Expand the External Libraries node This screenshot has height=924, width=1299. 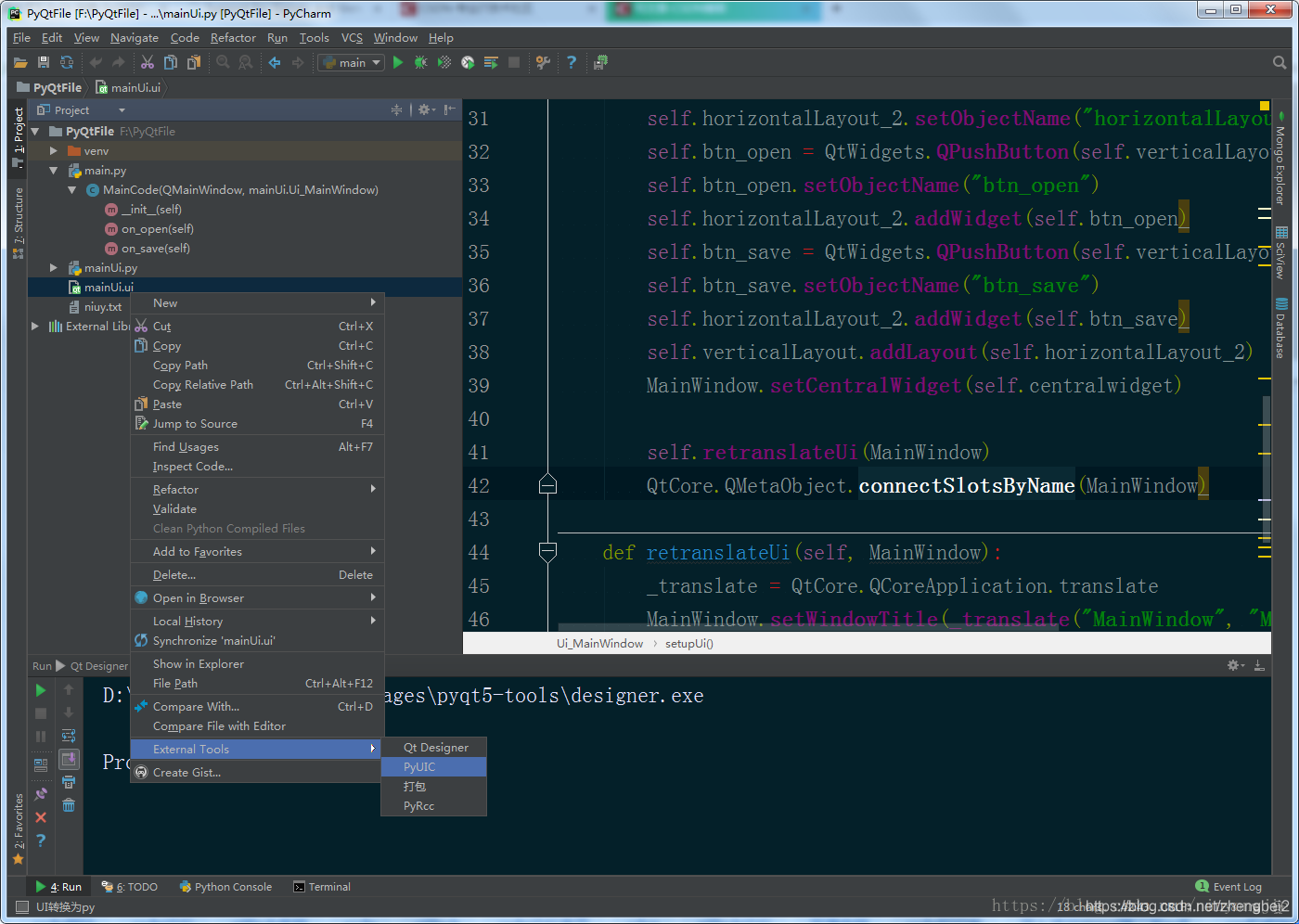35,327
